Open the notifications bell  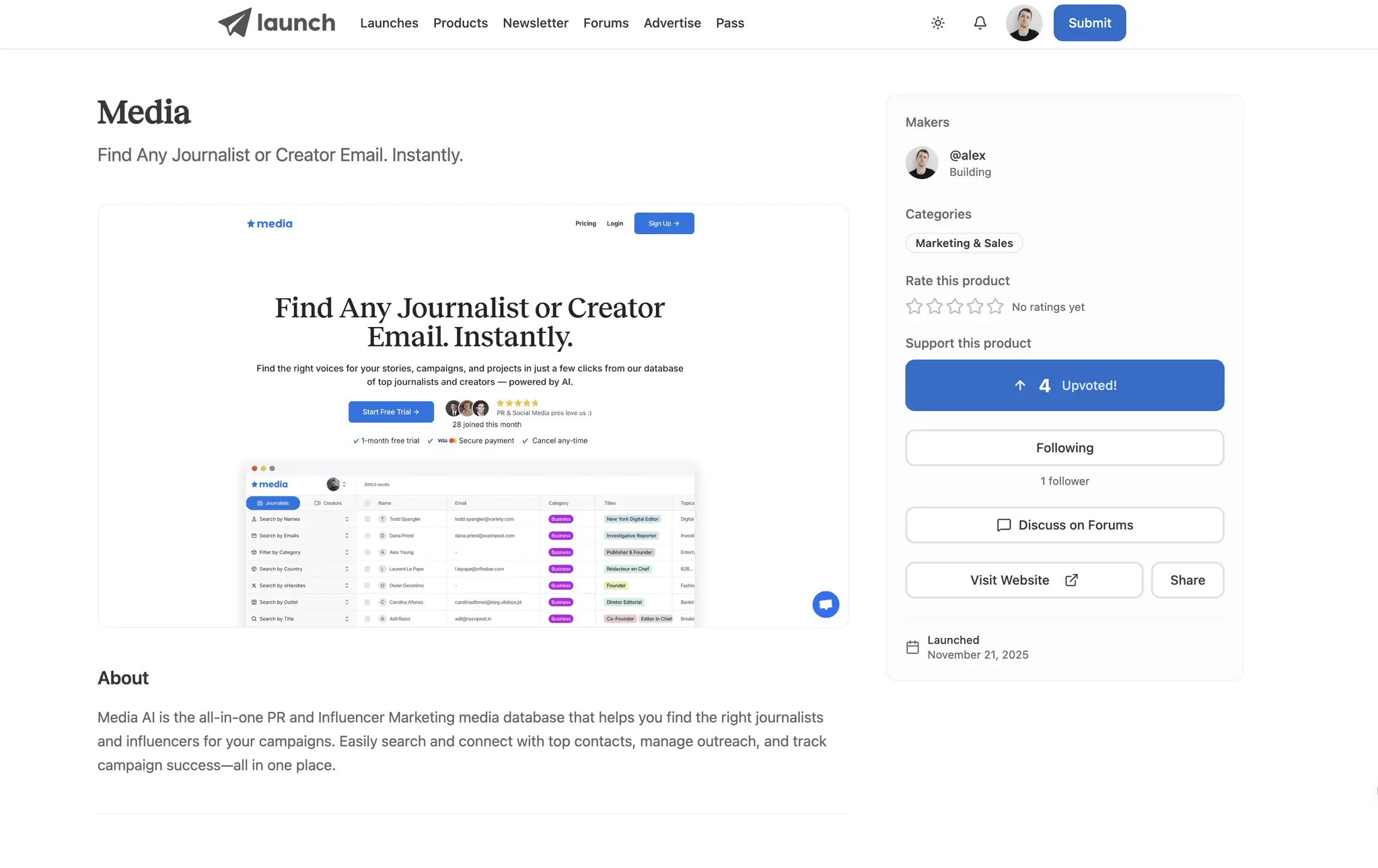pos(980,23)
